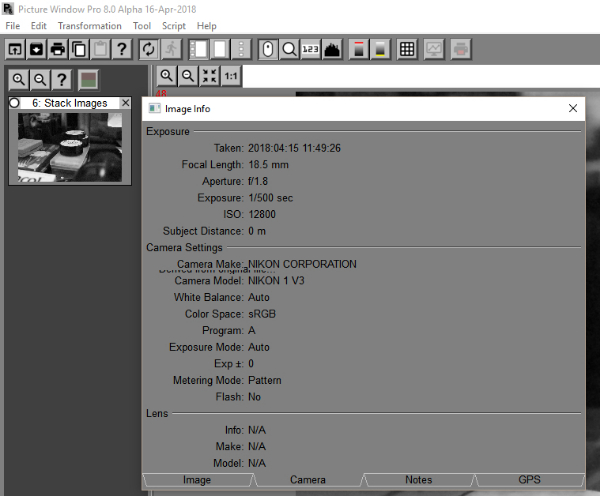Click the Histogram icon in toolbar

333,49
